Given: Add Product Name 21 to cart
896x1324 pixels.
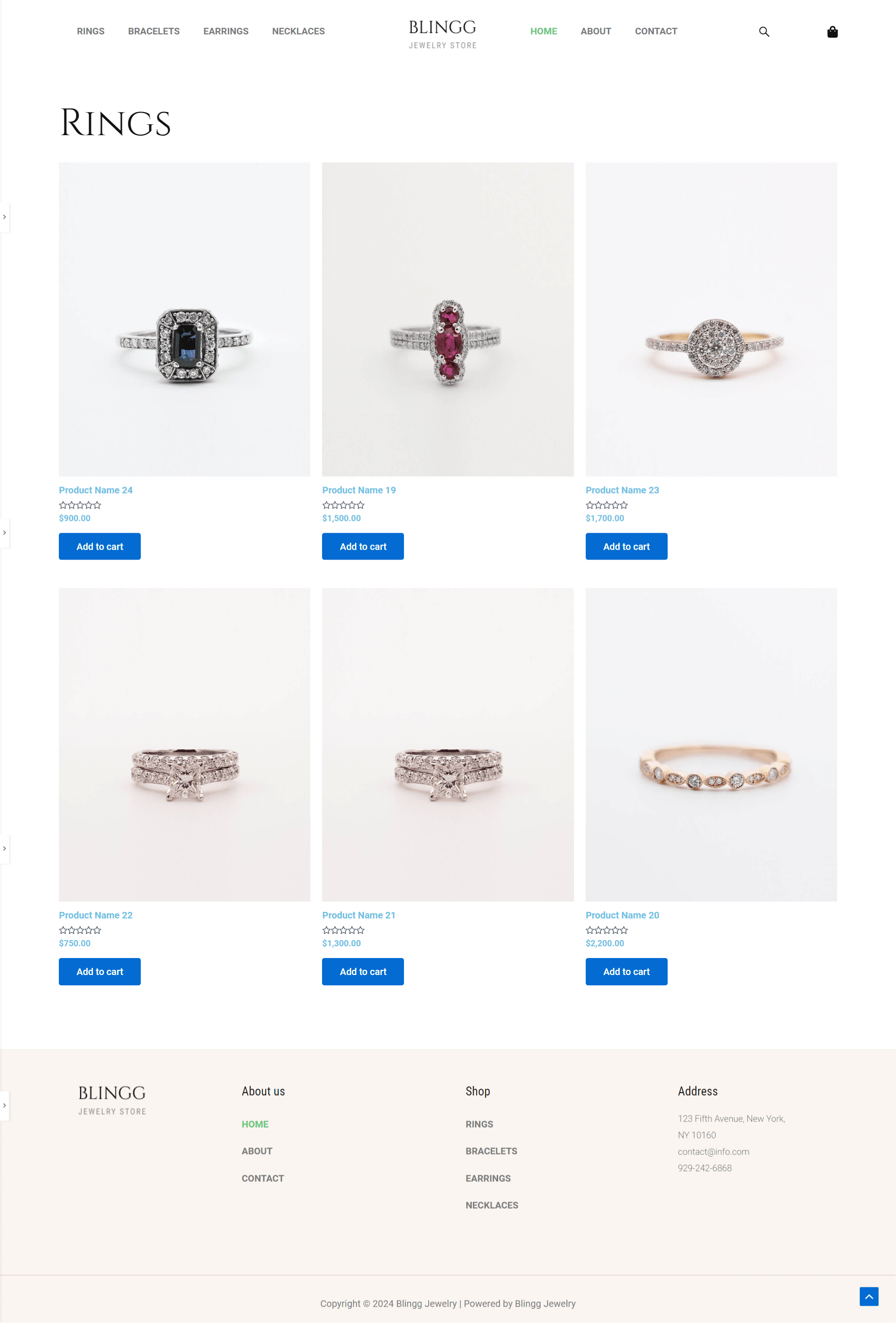Looking at the screenshot, I should (363, 971).
